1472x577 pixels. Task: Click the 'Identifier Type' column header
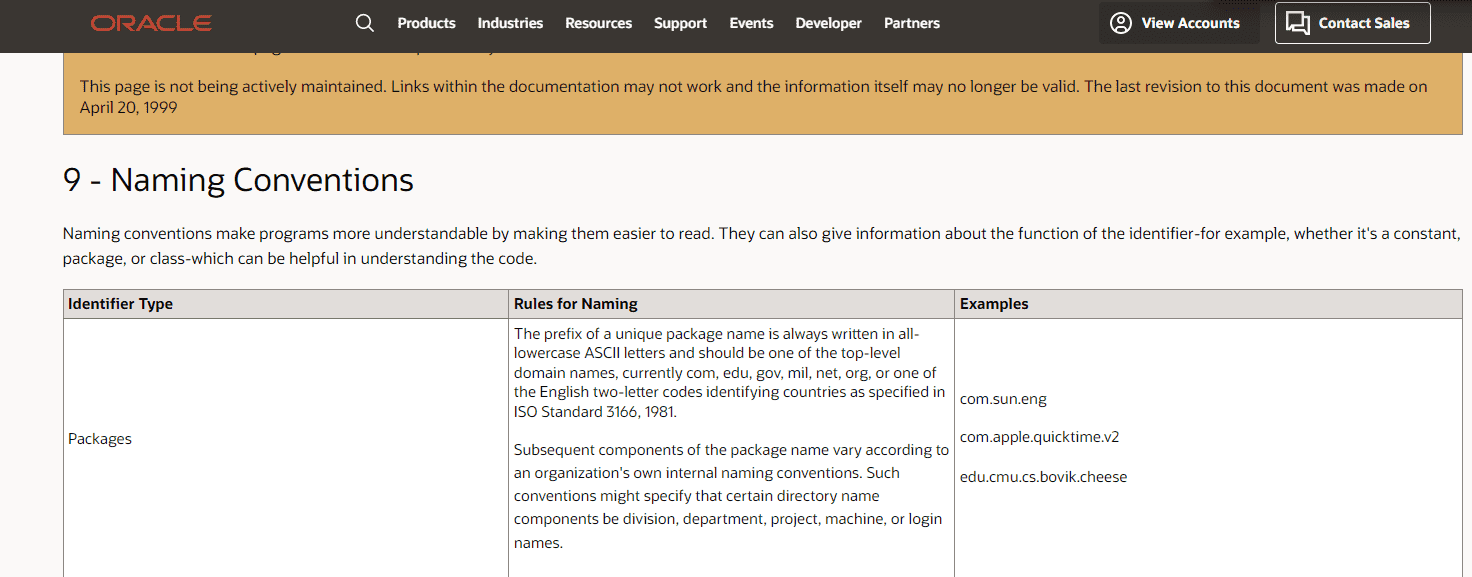point(120,304)
